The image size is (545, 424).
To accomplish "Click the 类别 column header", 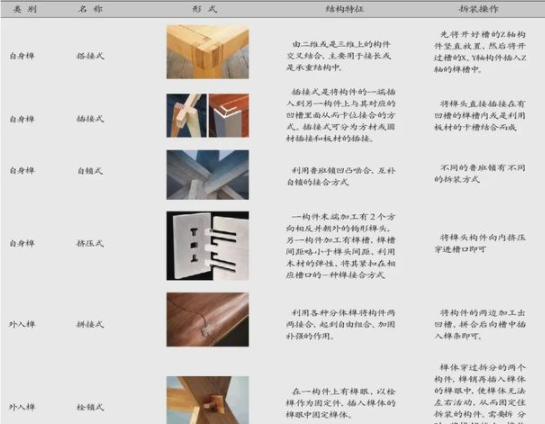I will click(25, 9).
